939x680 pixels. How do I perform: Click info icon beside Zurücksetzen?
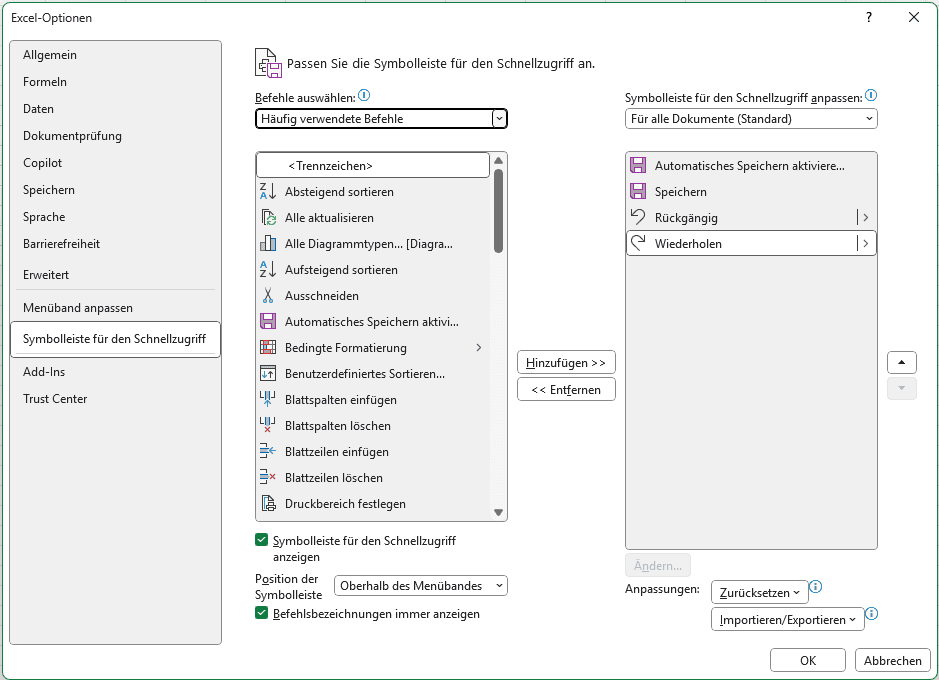(816, 587)
